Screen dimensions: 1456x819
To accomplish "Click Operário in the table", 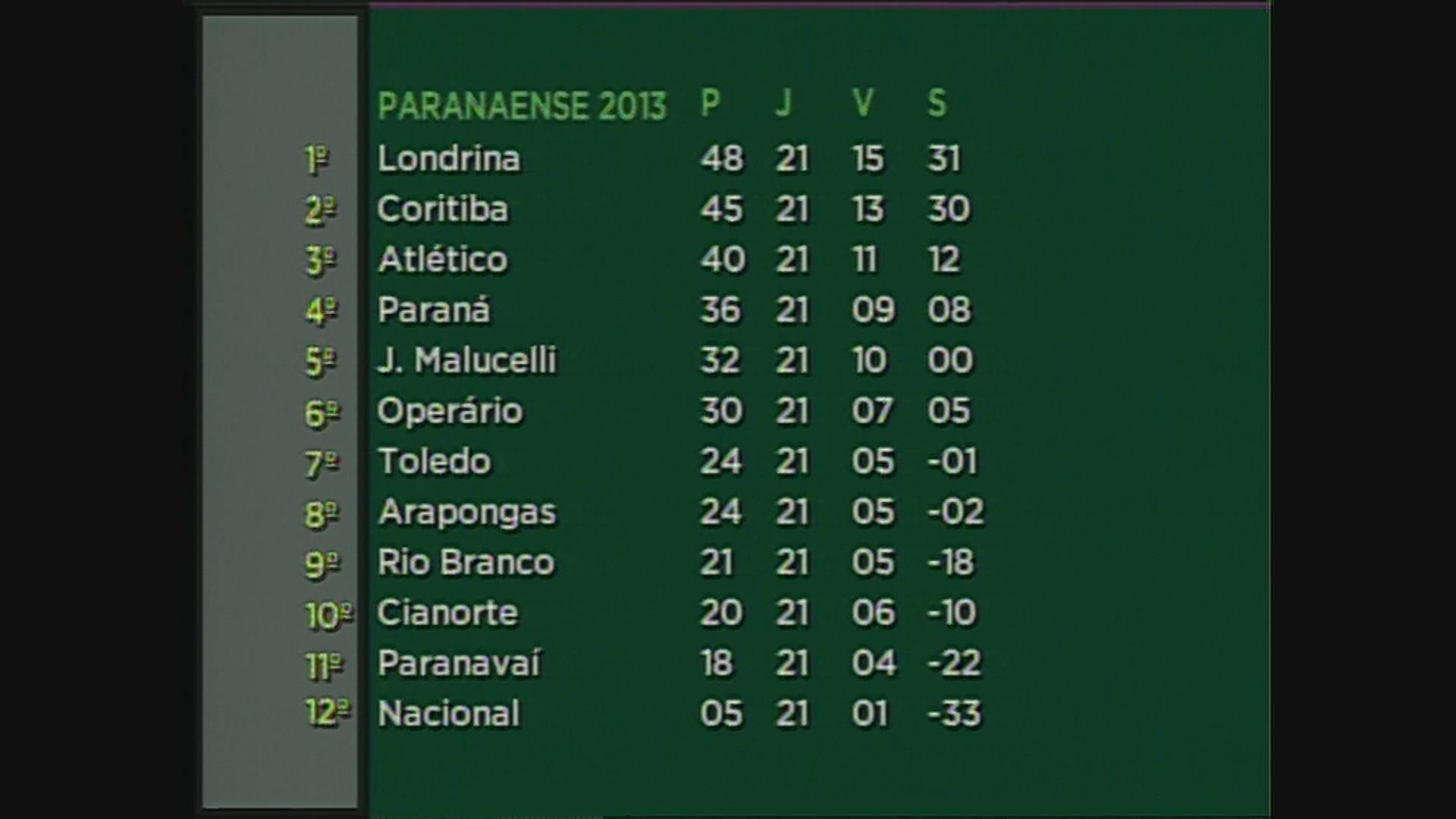I will click(x=450, y=411).
